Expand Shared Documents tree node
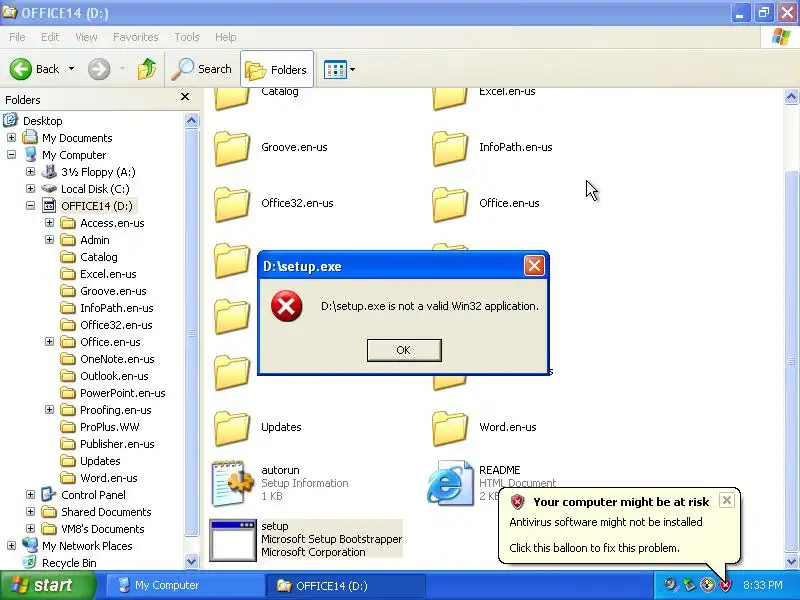The height and width of the screenshot is (600, 800). [x=31, y=512]
